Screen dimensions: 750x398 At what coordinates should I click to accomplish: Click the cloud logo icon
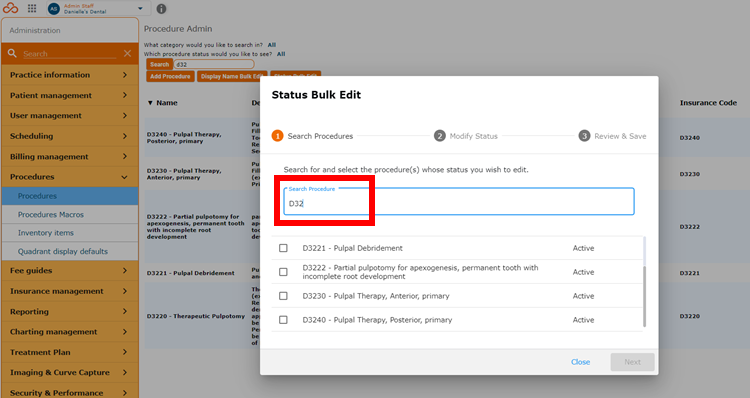(x=11, y=8)
